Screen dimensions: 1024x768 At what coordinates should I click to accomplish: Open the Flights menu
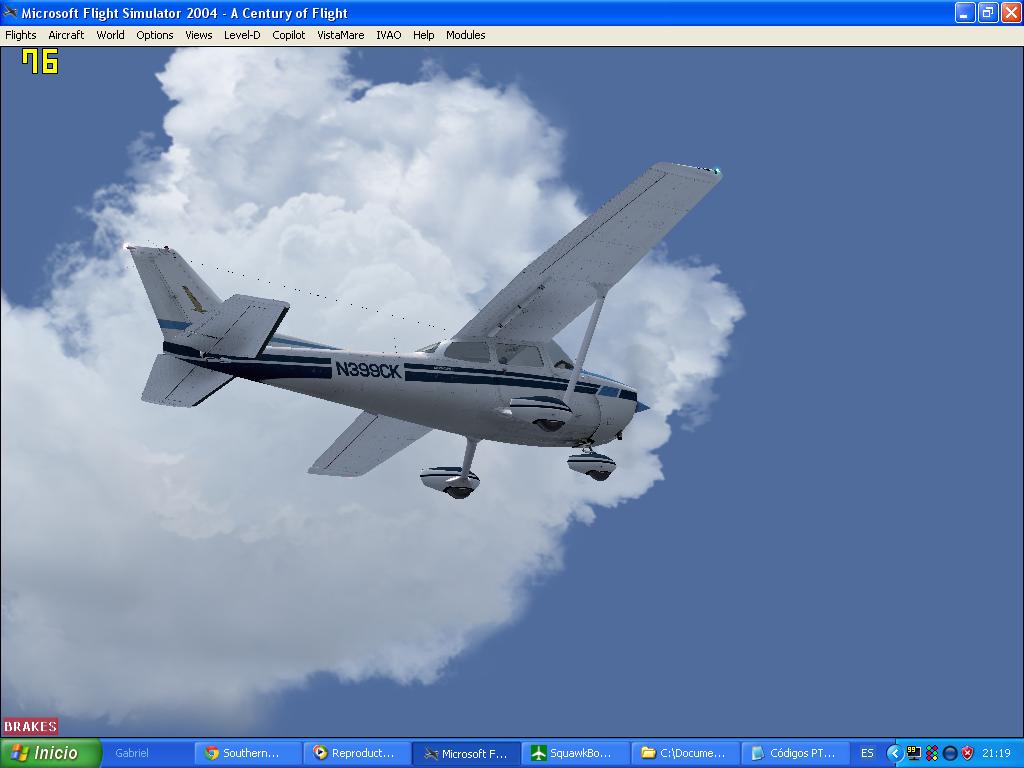pyautogui.click(x=21, y=35)
